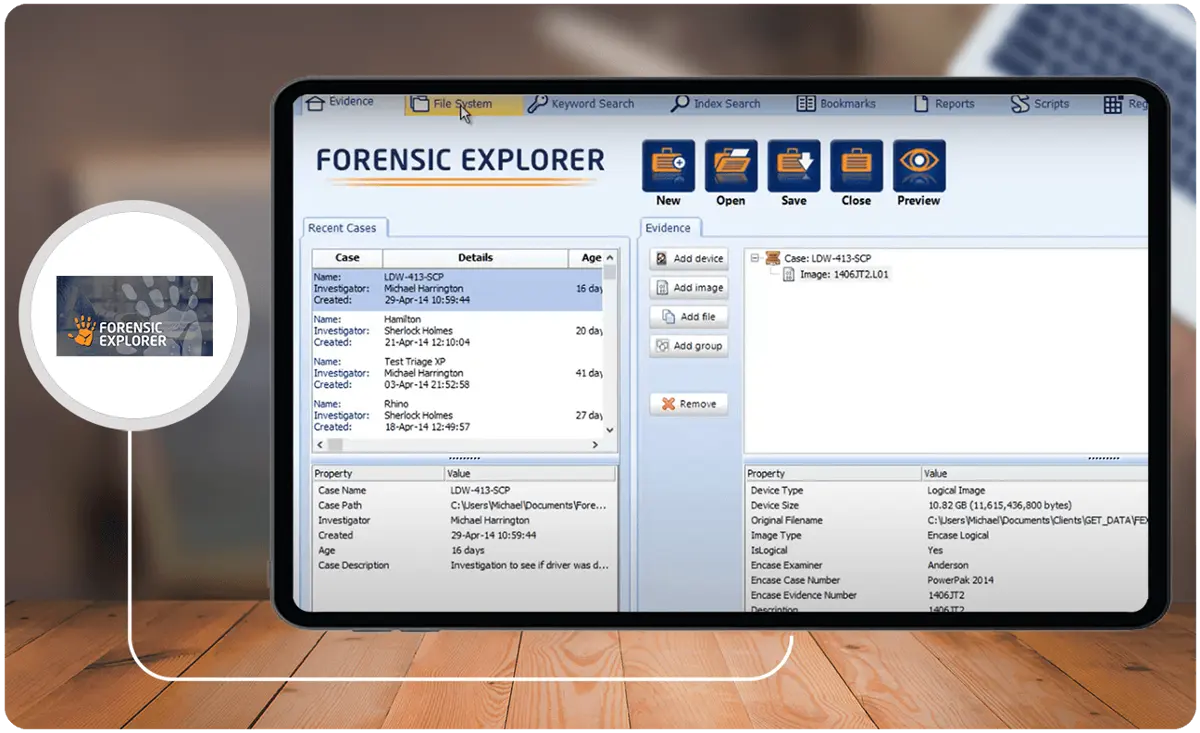Click the Remove button
Viewport: 1200px width, 733px height.
point(689,404)
